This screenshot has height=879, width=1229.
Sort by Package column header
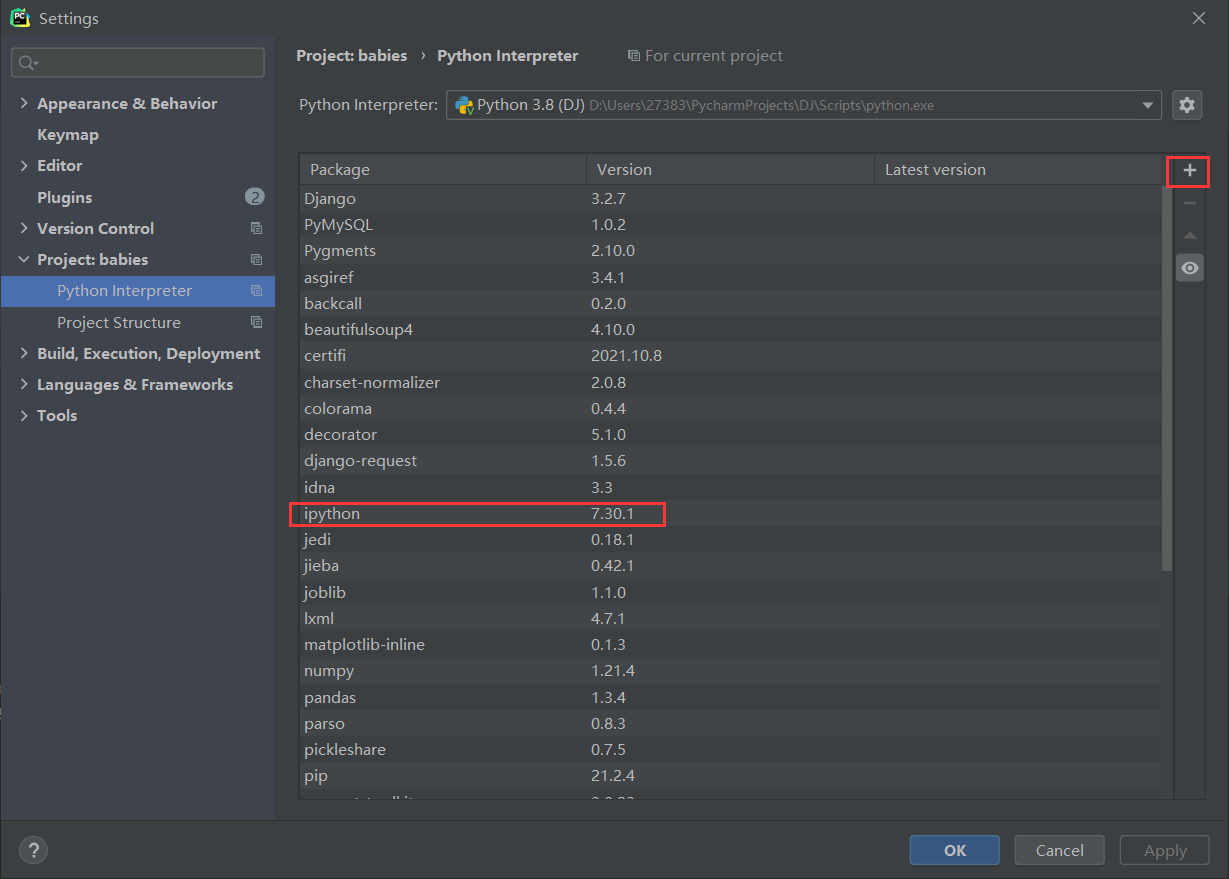tap(443, 170)
